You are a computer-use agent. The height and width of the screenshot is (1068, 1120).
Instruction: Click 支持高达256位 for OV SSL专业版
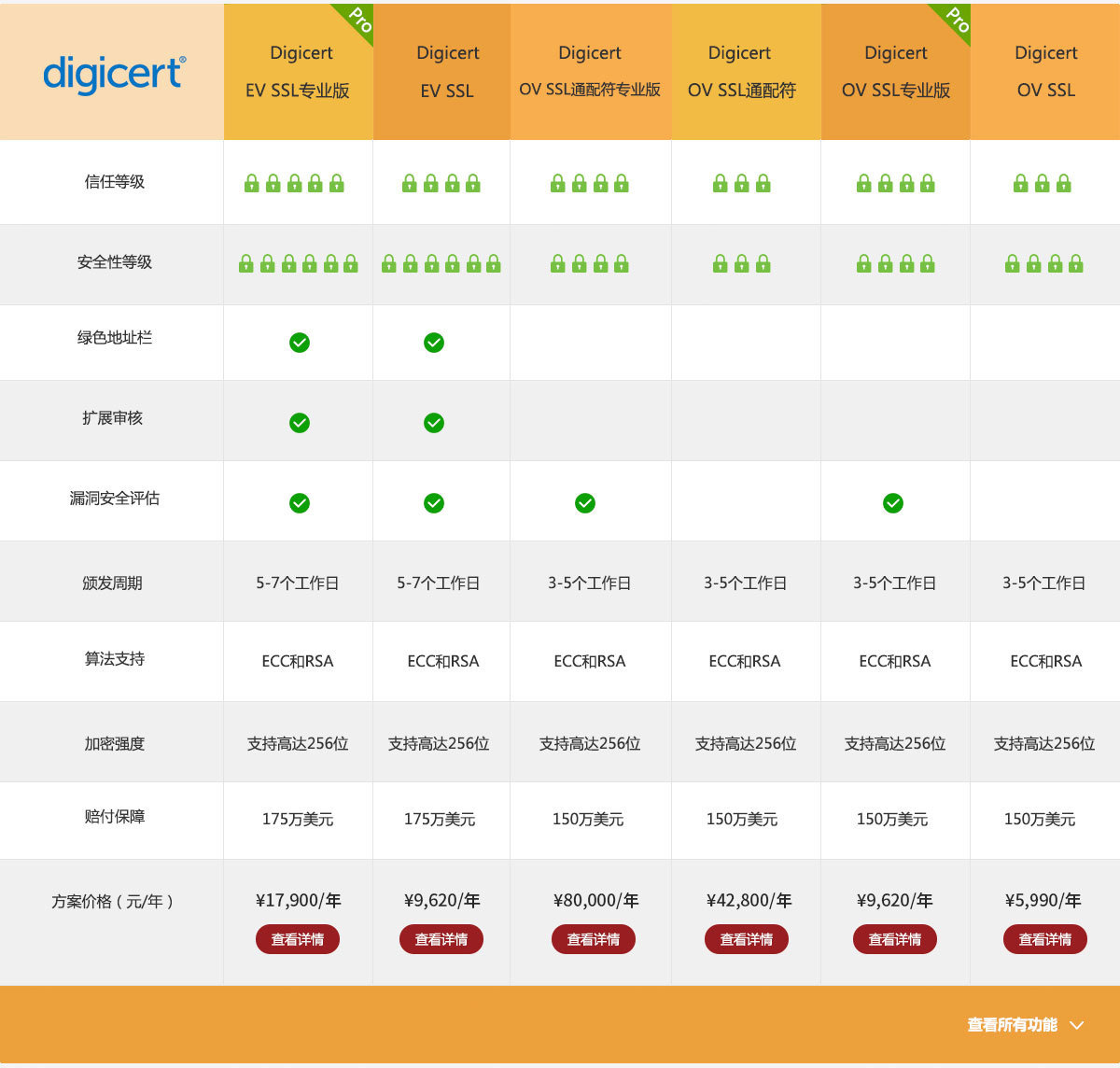[x=895, y=744]
